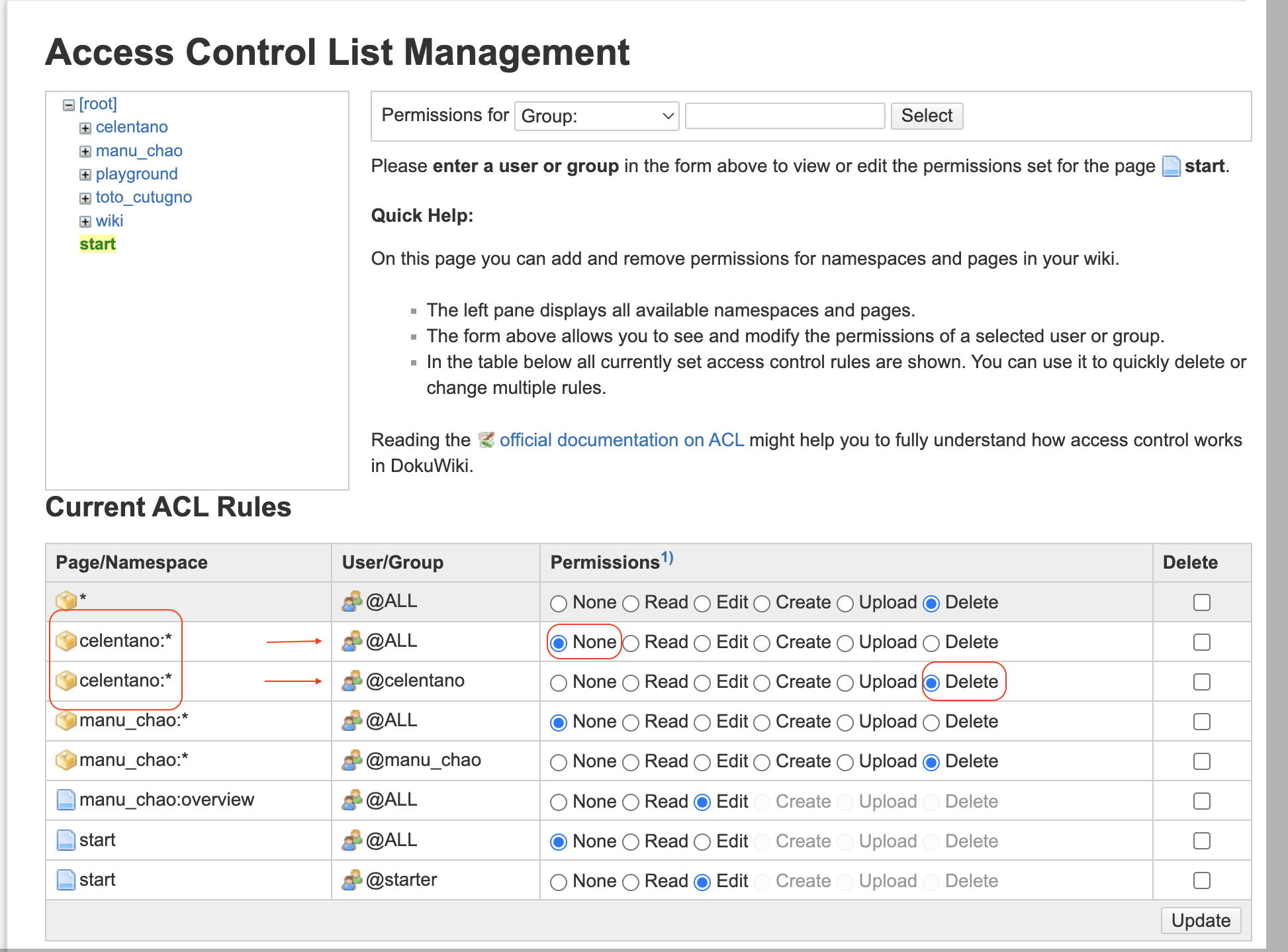
Task: Click the group icon next to @manu_chao
Action: click(352, 760)
